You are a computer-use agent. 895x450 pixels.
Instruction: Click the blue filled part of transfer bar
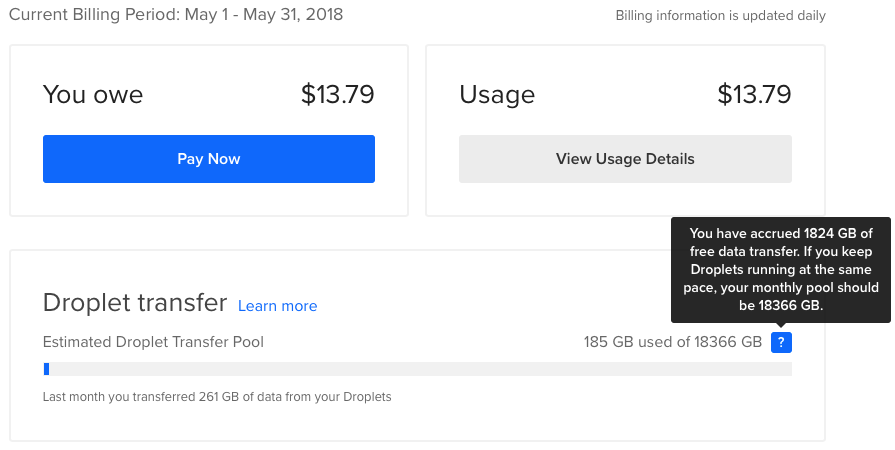click(46, 369)
